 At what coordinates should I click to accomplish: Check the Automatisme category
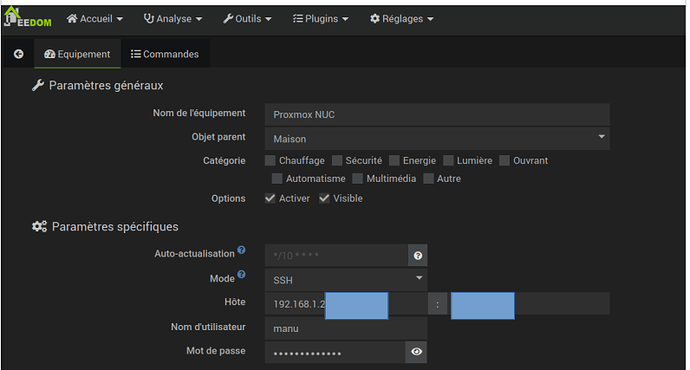(x=277, y=179)
